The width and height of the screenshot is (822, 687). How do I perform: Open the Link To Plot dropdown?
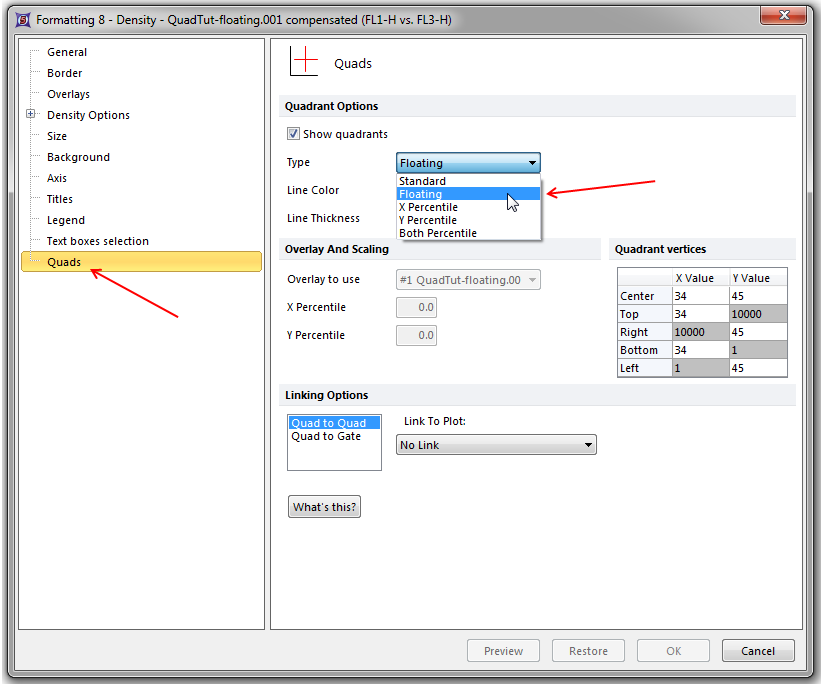pyautogui.click(x=496, y=445)
